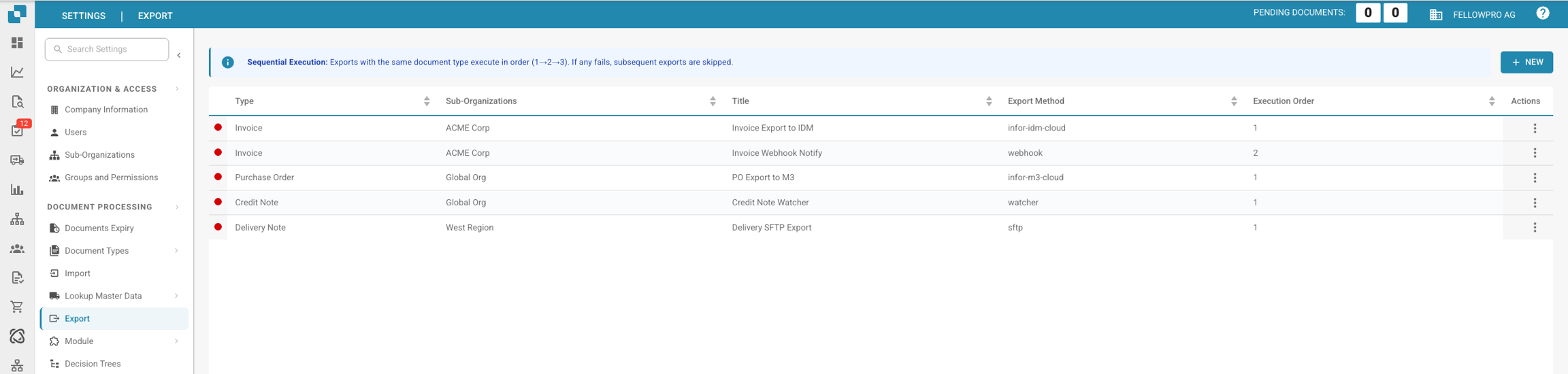Click the tasks icon with 12 badge
The image size is (1568, 374).
tap(18, 131)
